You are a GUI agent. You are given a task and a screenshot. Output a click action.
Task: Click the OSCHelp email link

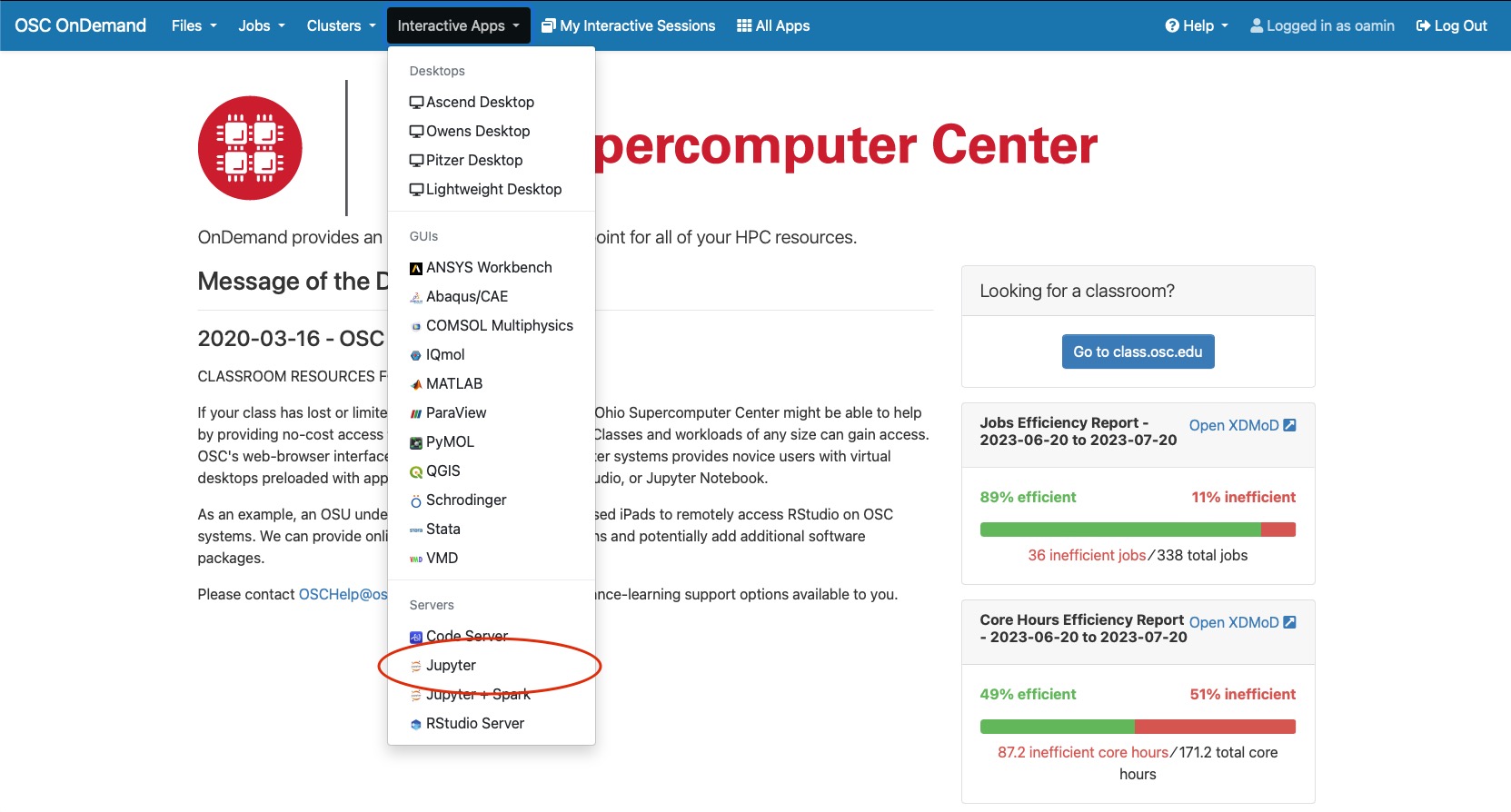pos(343,594)
